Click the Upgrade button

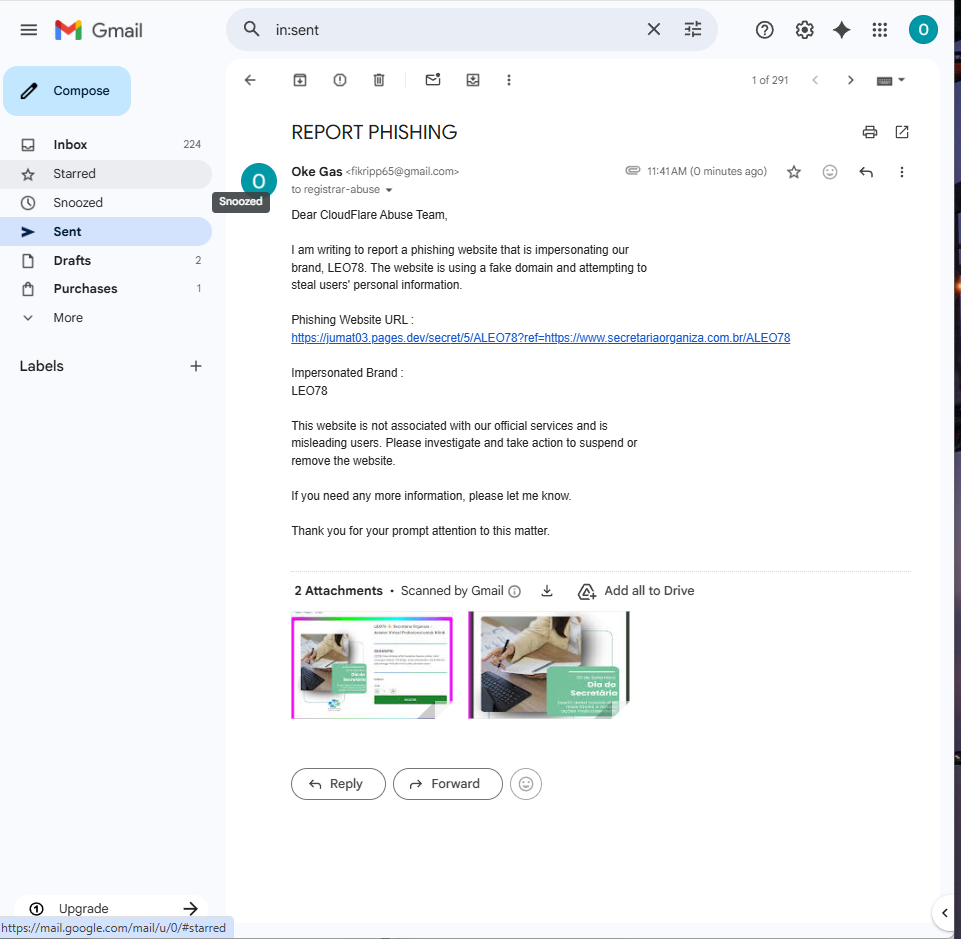click(x=112, y=908)
